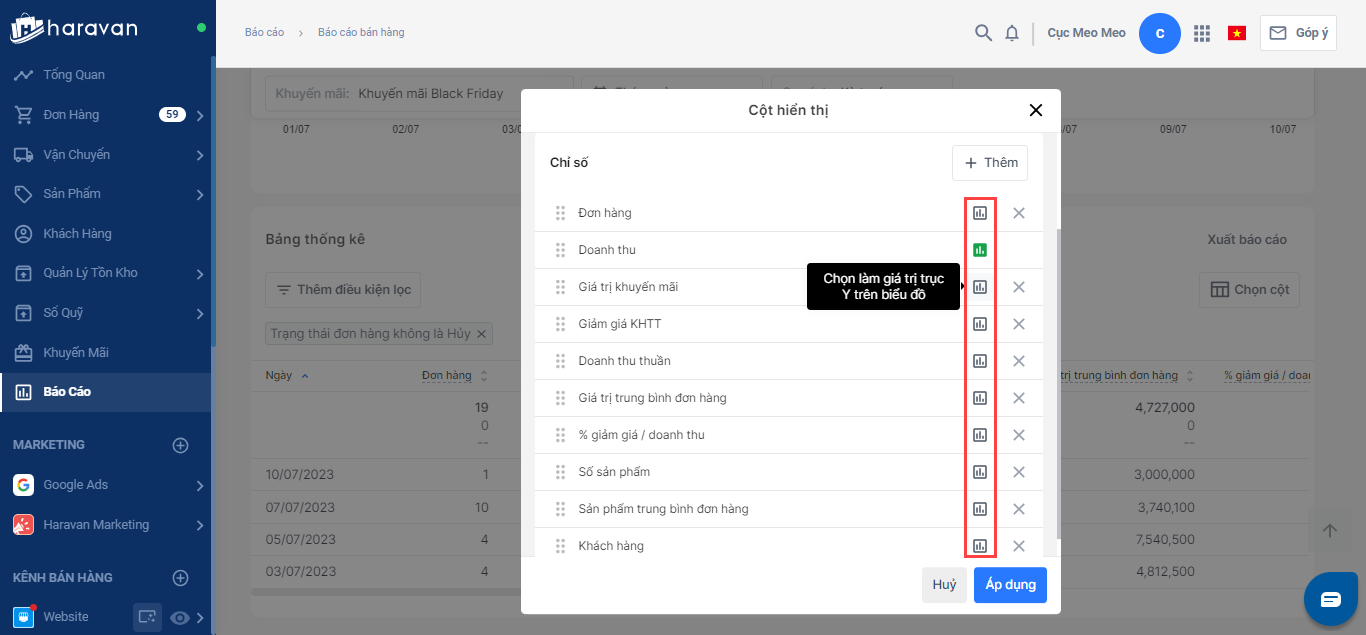Screen dimensions: 1366x635
Task: Remove Giảm giá KHTT column
Action: coord(1019,324)
